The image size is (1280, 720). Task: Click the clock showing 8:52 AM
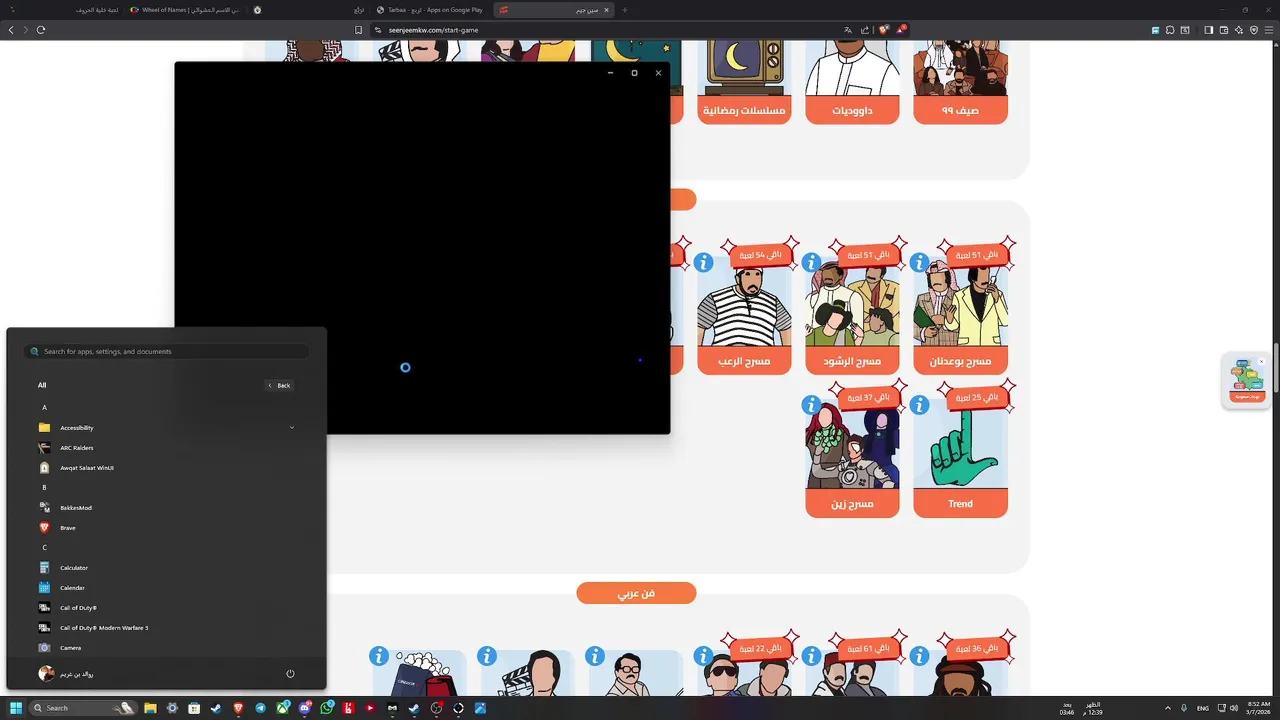1258,708
